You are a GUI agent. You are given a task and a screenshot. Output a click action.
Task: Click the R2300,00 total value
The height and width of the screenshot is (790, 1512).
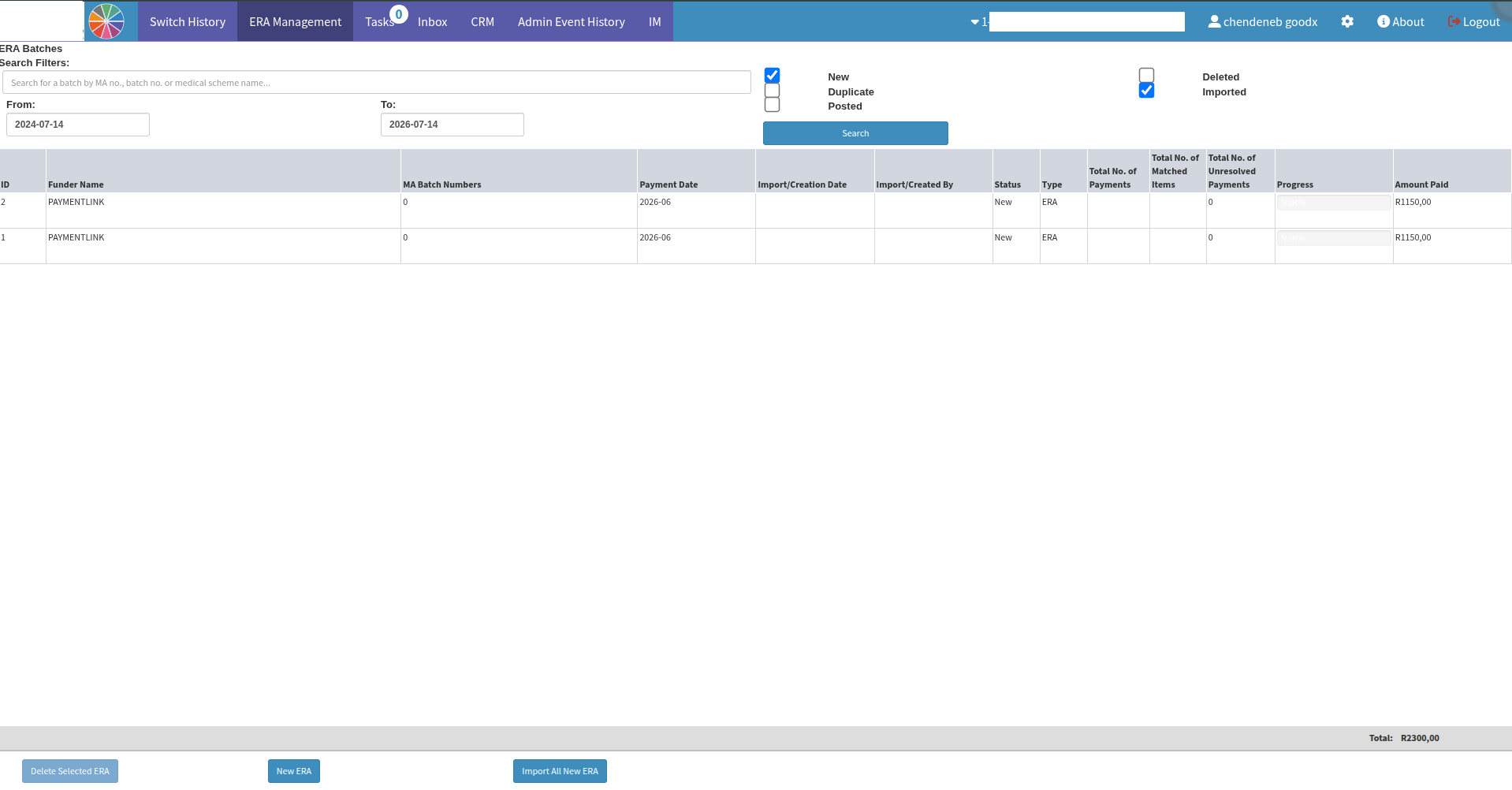click(1420, 738)
